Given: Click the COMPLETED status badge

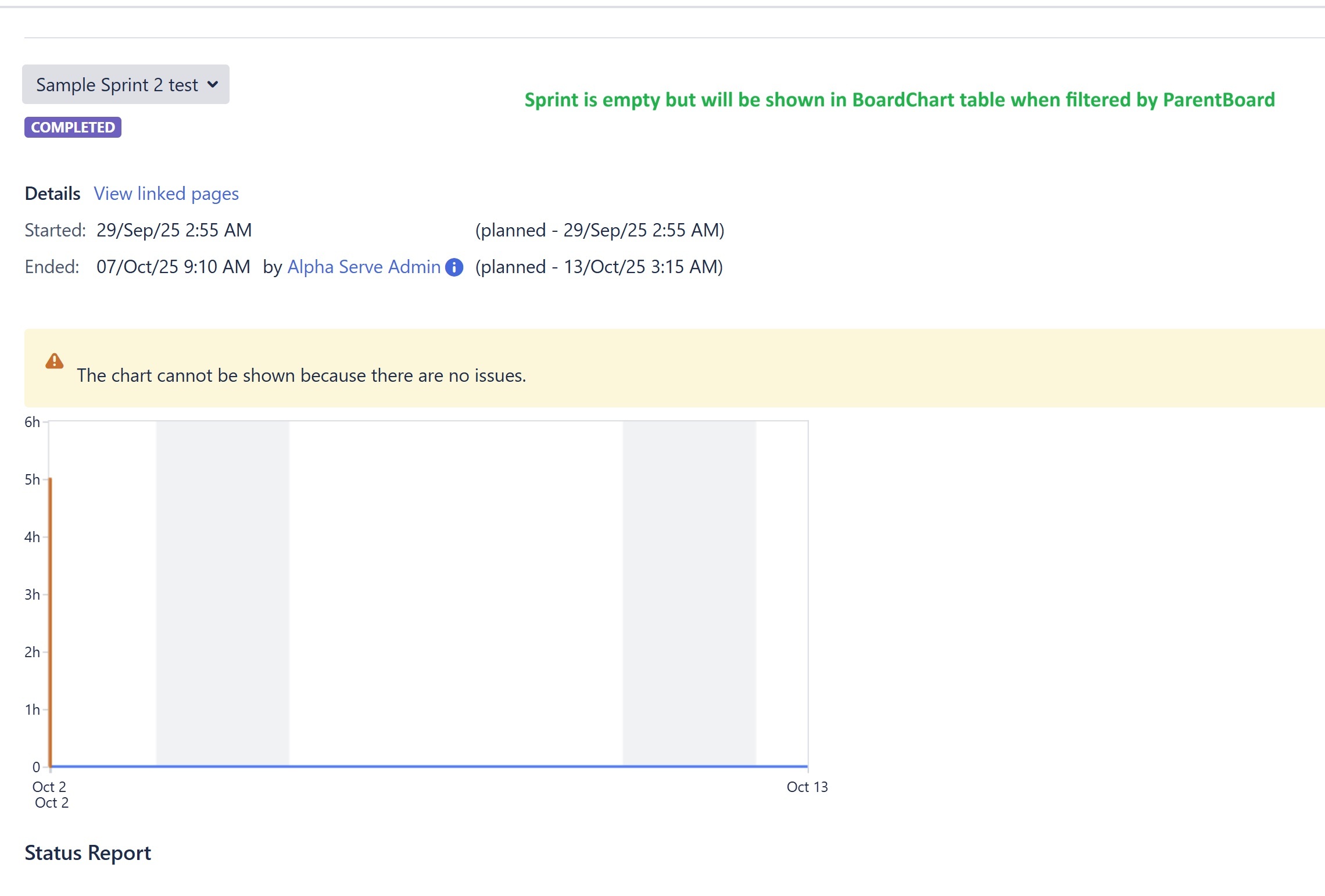Looking at the screenshot, I should tap(73, 127).
